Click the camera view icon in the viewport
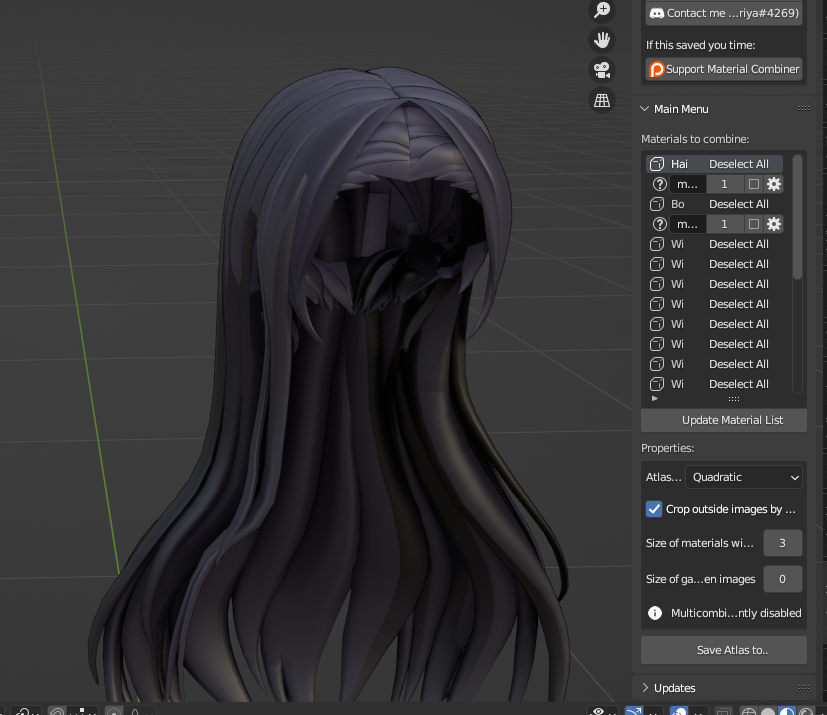The height and width of the screenshot is (715, 827). pyautogui.click(x=601, y=69)
